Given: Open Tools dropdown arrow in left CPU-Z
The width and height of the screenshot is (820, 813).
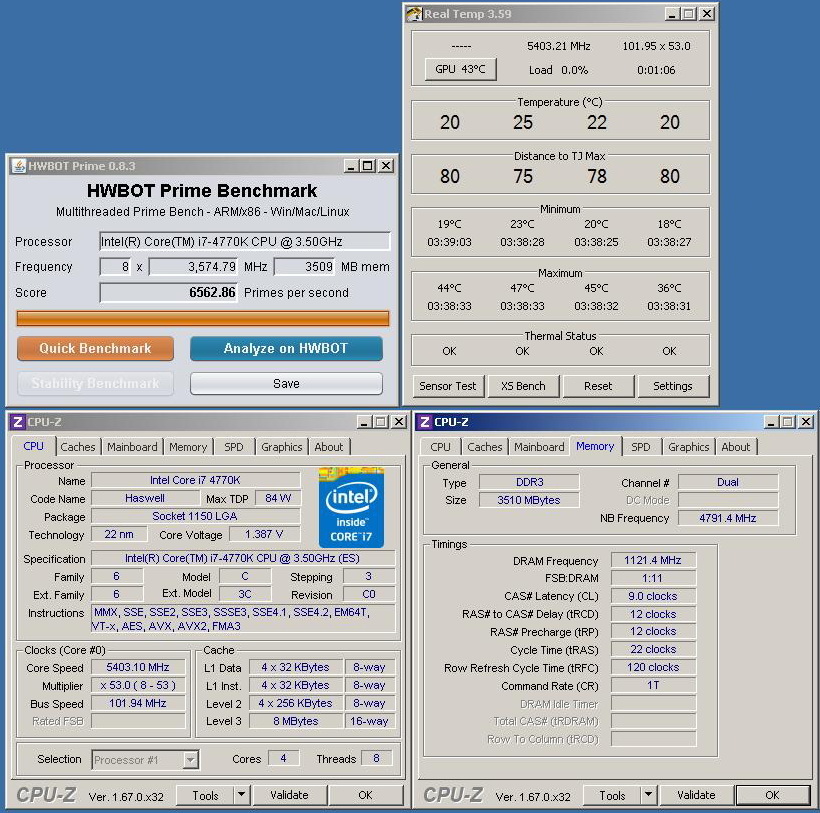Looking at the screenshot, I should [x=242, y=795].
